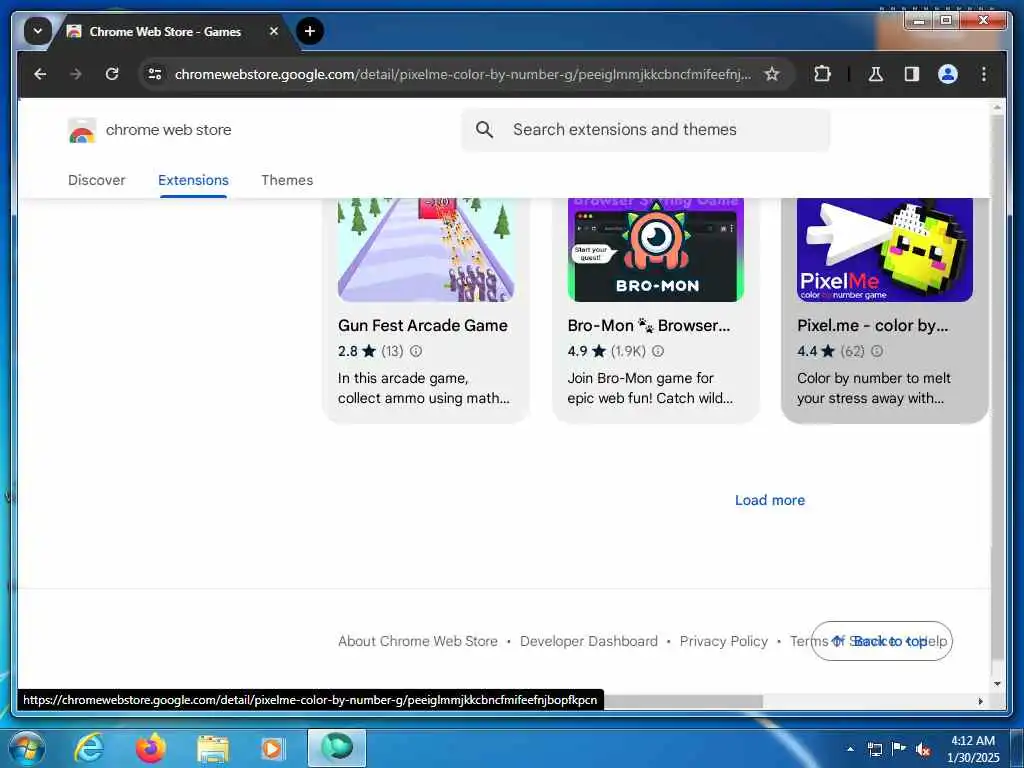Viewport: 1024px width, 768px height.
Task: Expand the tab search dropdown
Action: (x=38, y=31)
